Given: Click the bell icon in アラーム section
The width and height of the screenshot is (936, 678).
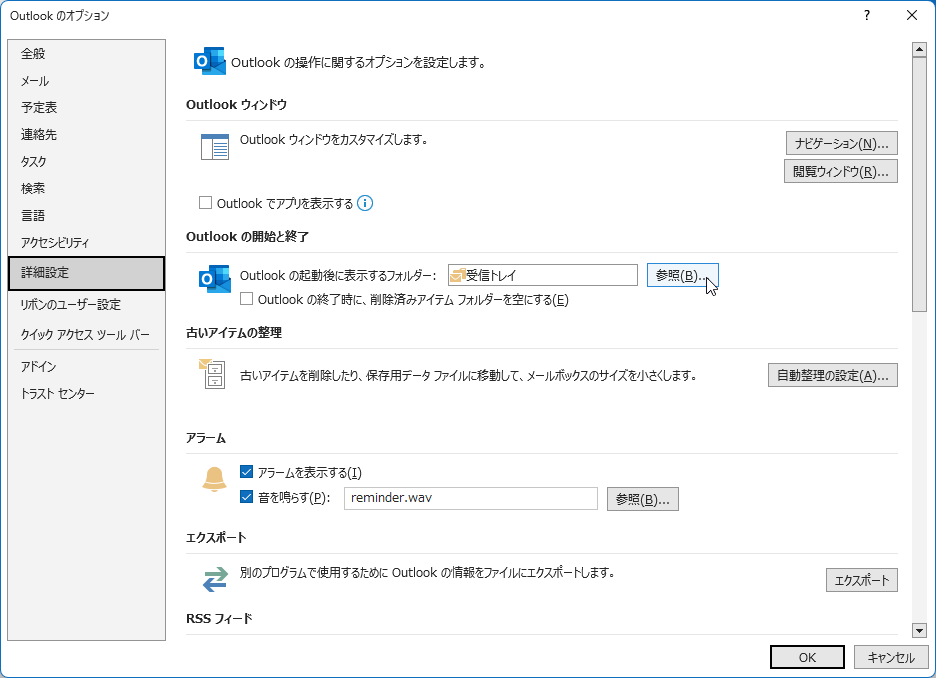Looking at the screenshot, I should (214, 479).
